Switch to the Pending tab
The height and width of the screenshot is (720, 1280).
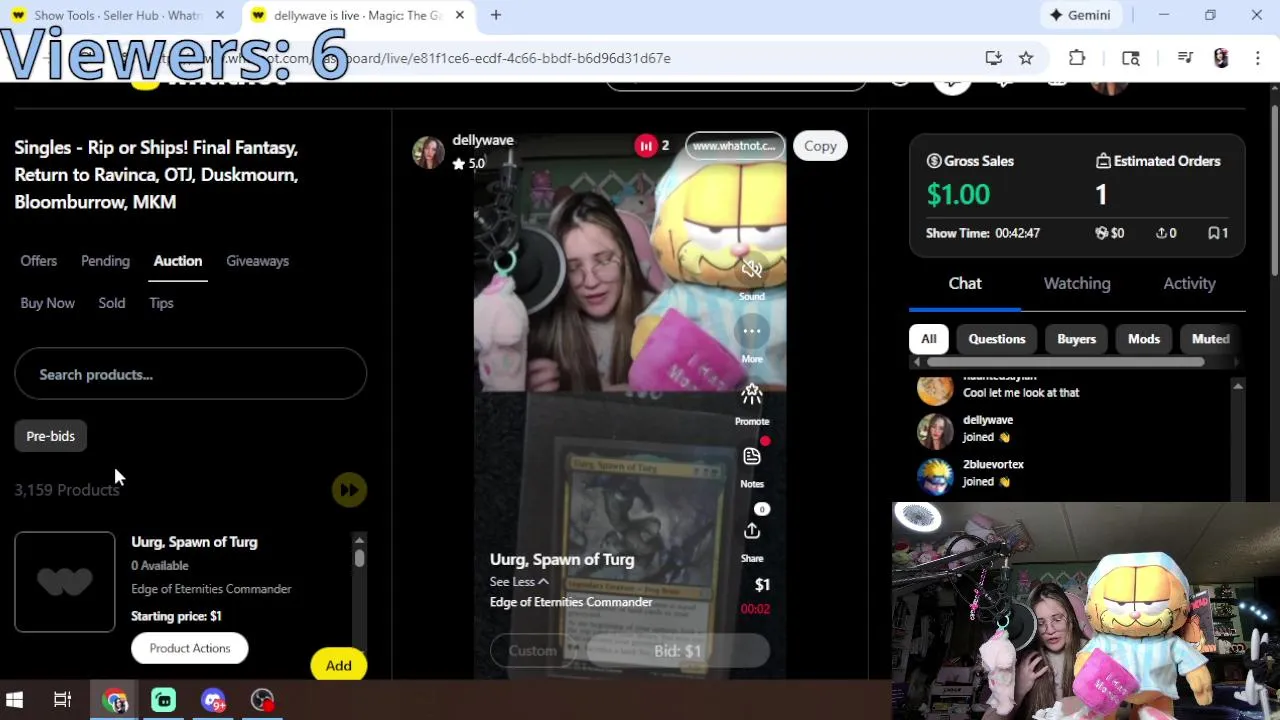(x=105, y=261)
